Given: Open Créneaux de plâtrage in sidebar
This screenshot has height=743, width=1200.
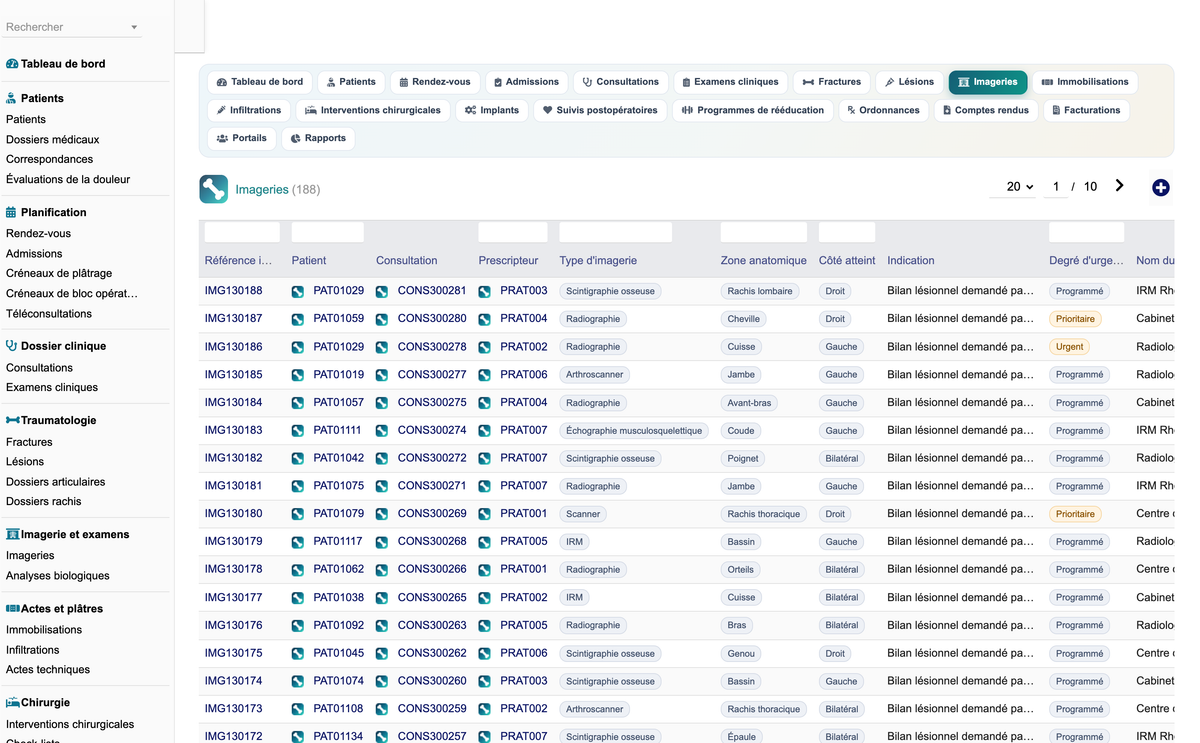Looking at the screenshot, I should pos(59,273).
